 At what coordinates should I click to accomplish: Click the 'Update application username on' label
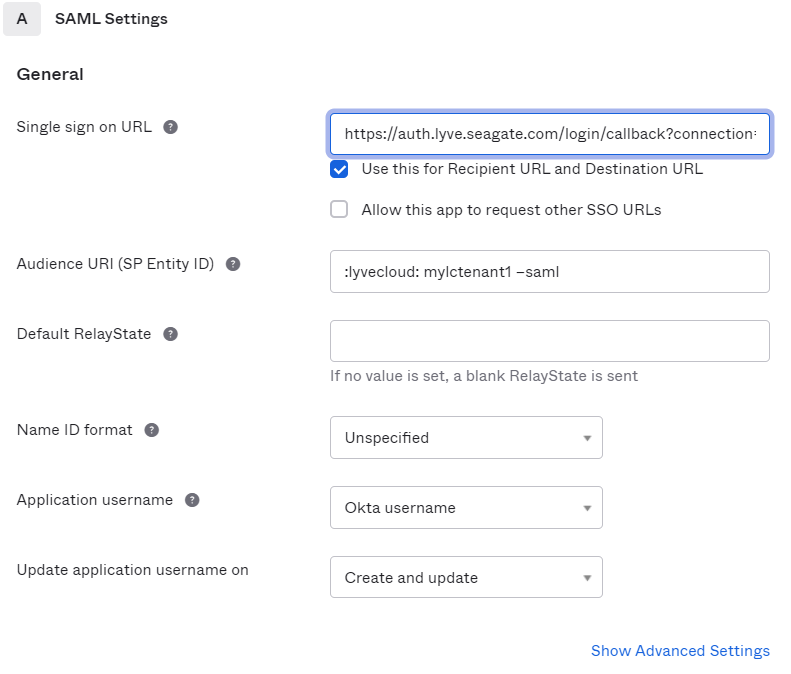[132, 570]
